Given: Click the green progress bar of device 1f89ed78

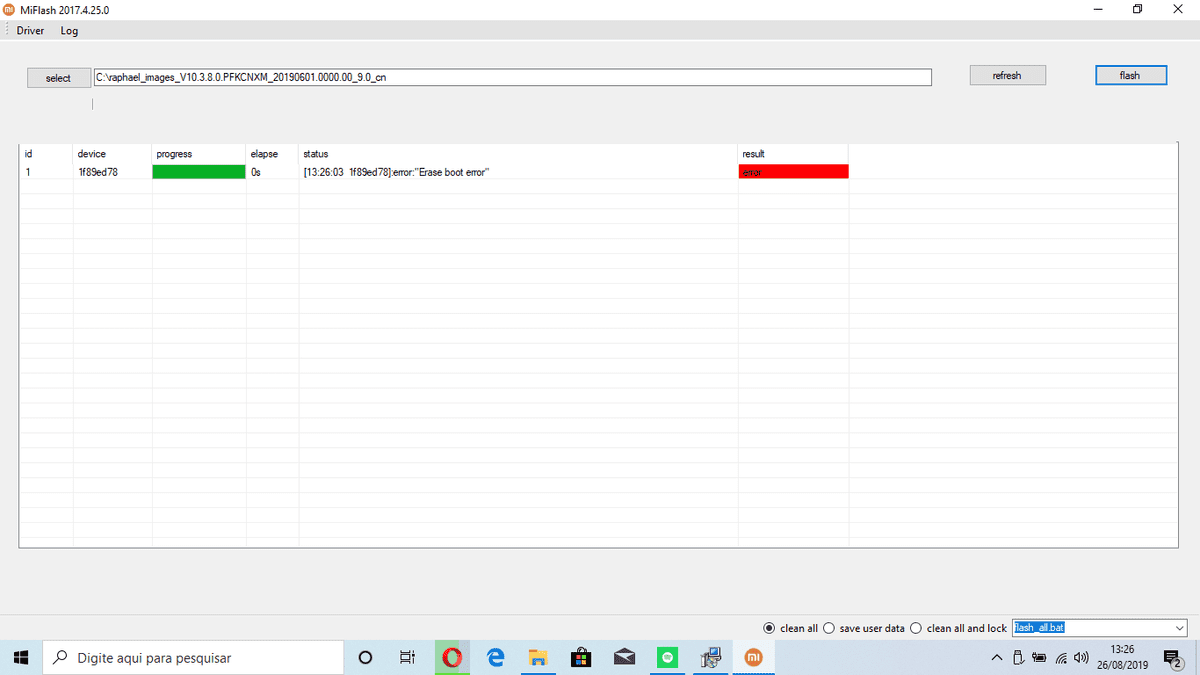Looking at the screenshot, I should tap(199, 172).
